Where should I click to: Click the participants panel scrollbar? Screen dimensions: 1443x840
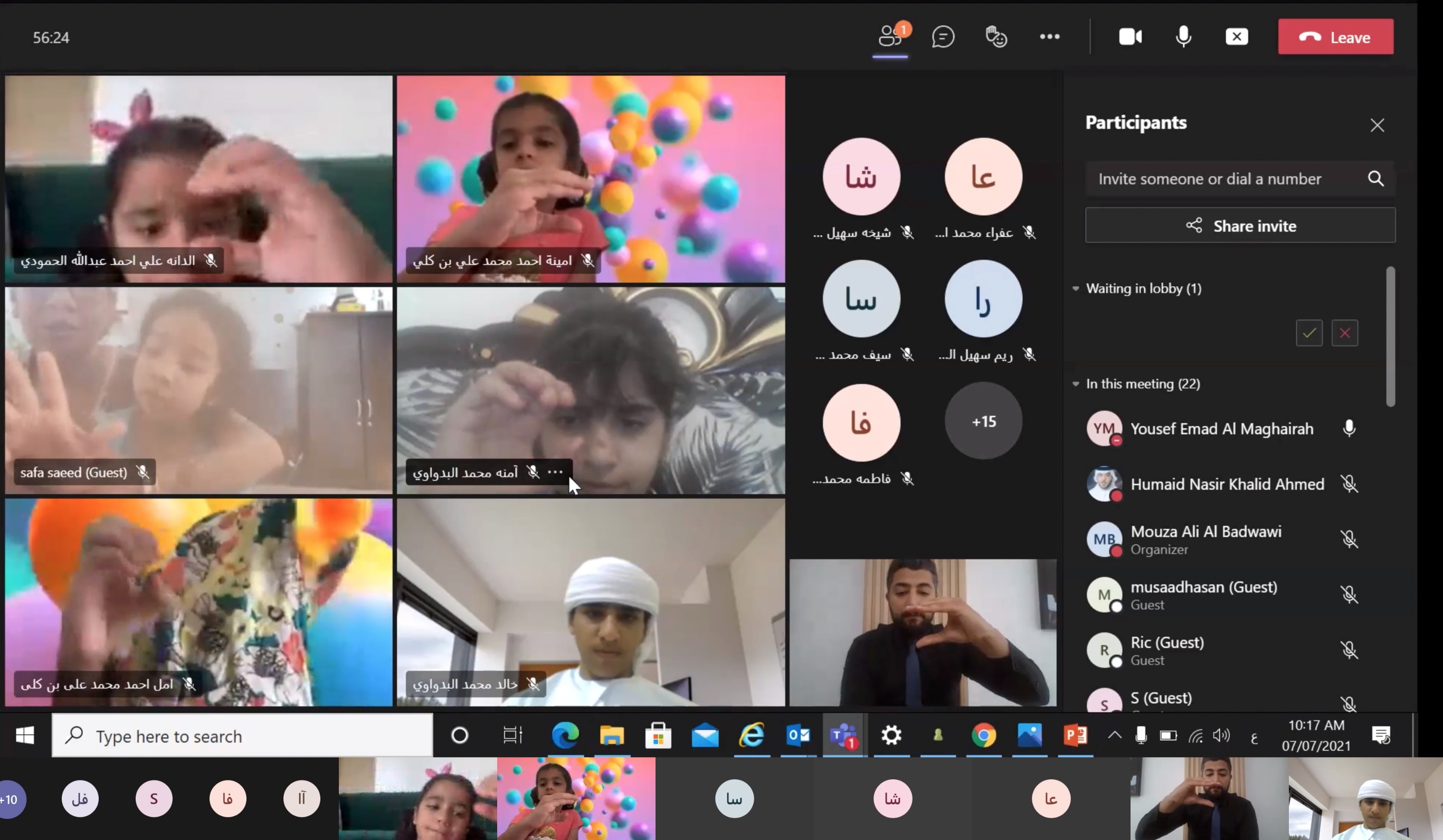[1390, 337]
